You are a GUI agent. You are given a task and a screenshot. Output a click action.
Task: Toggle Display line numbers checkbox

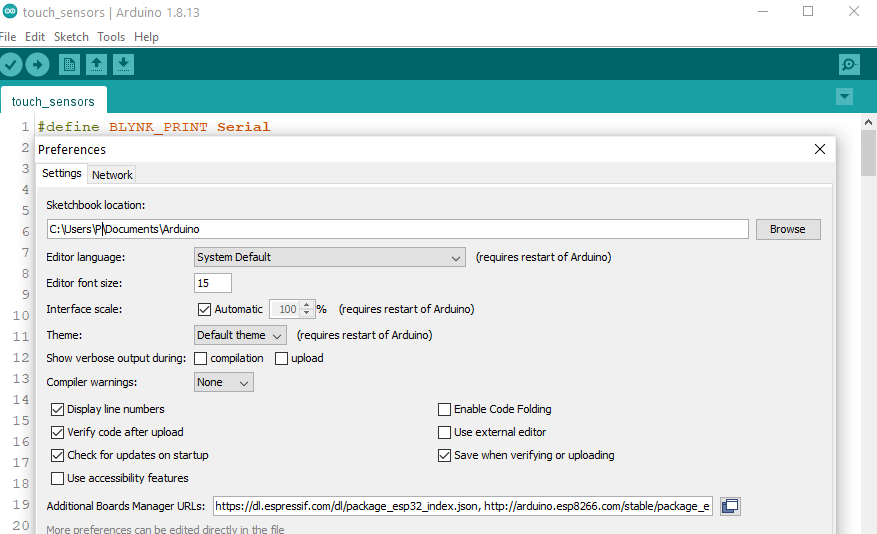point(57,409)
